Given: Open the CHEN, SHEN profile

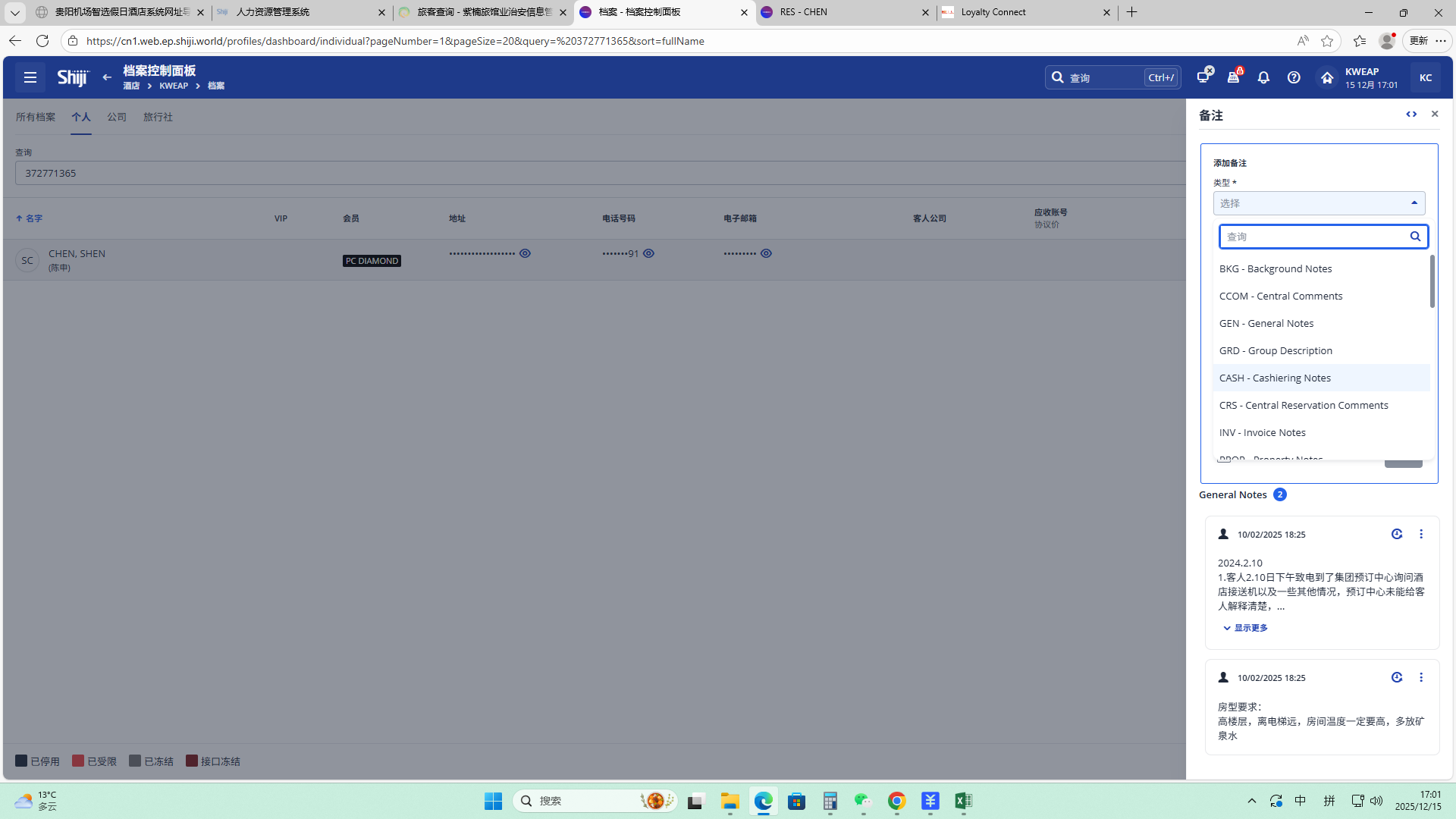Looking at the screenshot, I should coord(77,254).
